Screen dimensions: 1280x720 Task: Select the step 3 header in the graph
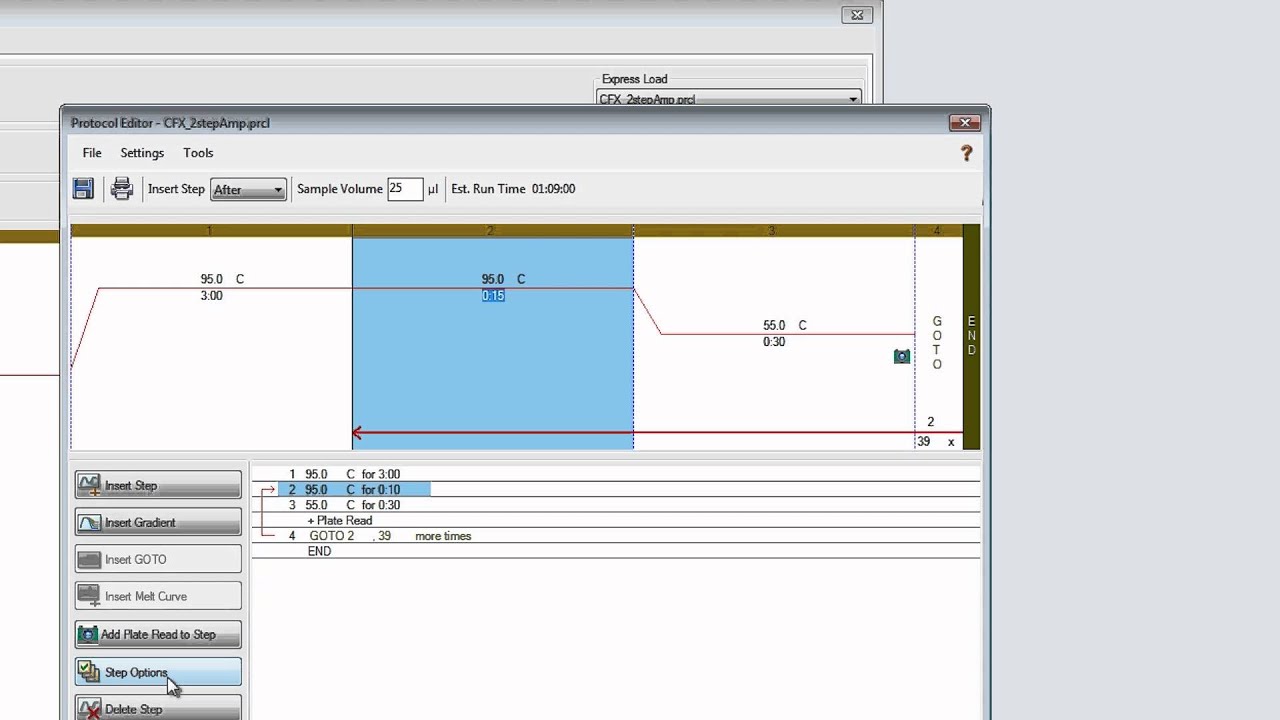click(773, 231)
